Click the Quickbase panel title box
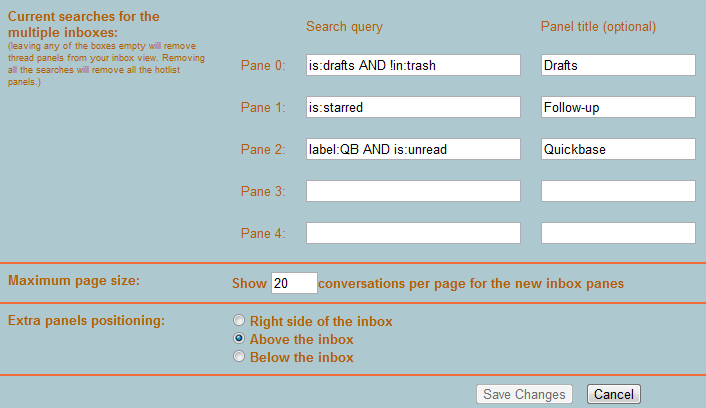Viewport: 706px width, 408px height. tap(617, 149)
